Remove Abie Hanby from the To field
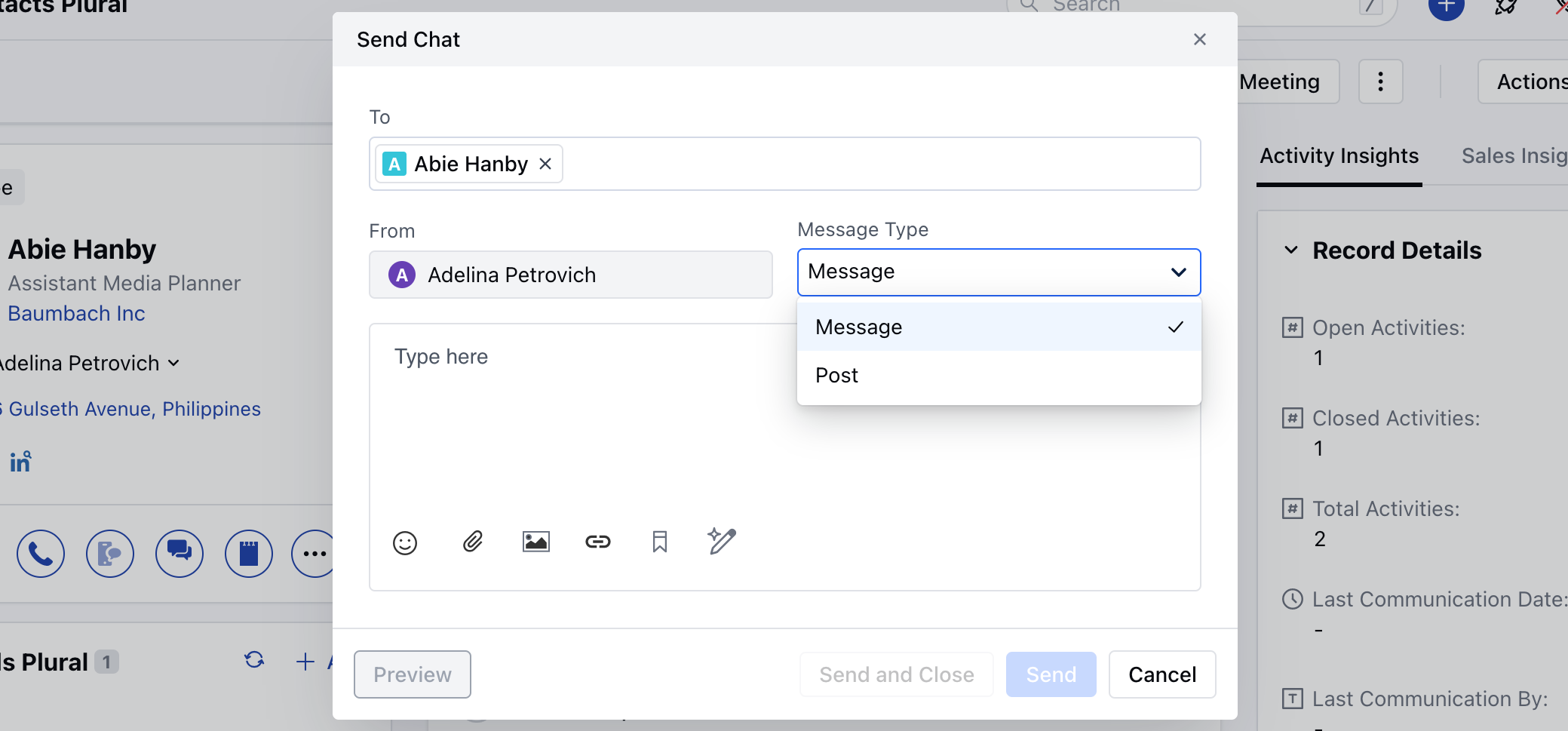The width and height of the screenshot is (1568, 731). tap(545, 163)
